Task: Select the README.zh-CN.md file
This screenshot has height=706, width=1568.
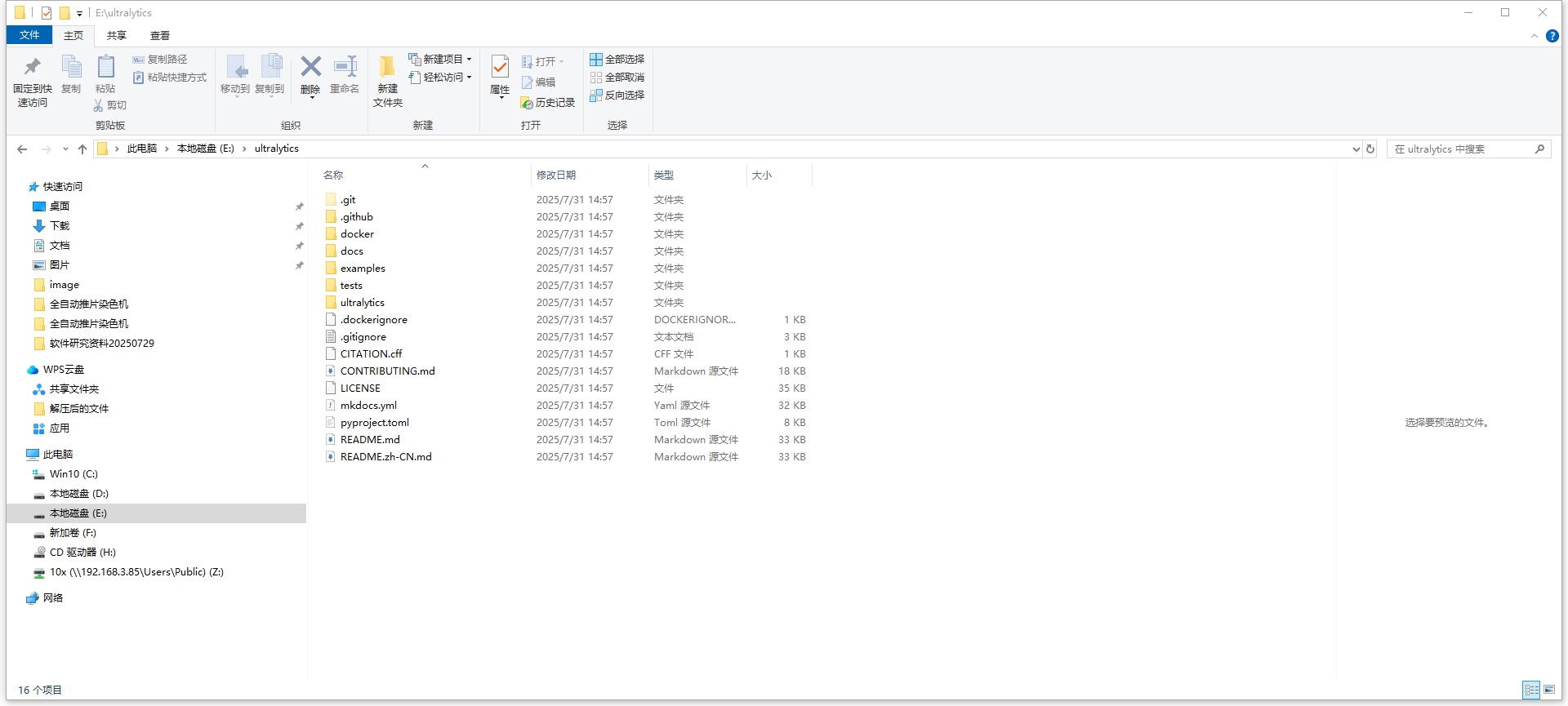Action: pyautogui.click(x=385, y=457)
